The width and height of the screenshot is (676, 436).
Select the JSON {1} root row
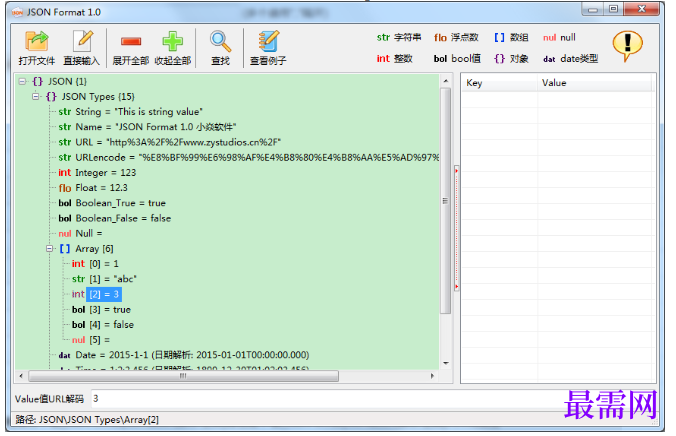pyautogui.click(x=67, y=81)
